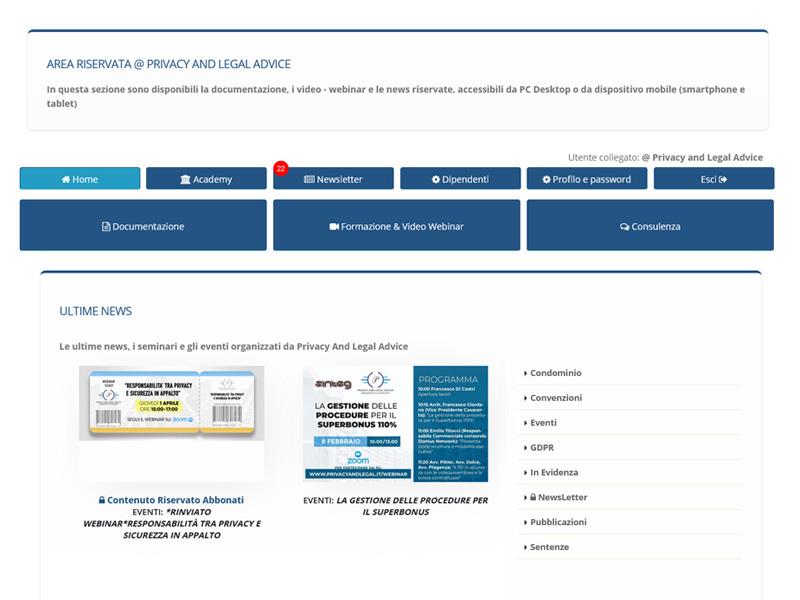Click the Area Riservata heading
Image resolution: width=800 pixels, height=600 pixels.
coord(168,64)
